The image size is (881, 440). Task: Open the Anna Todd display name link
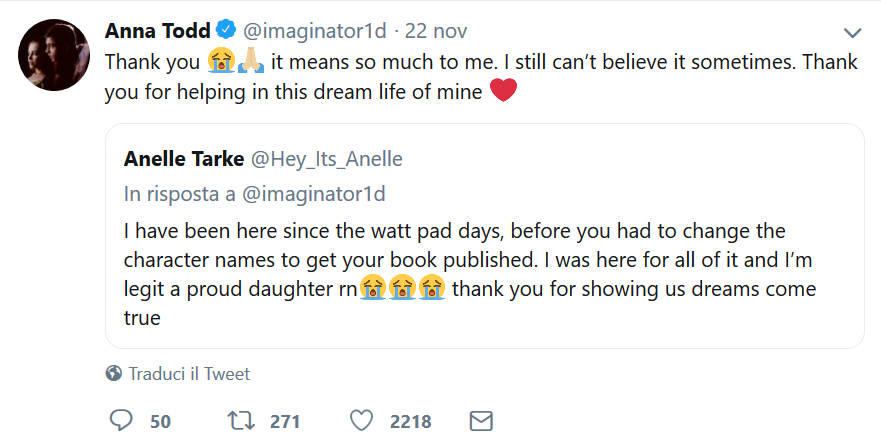tap(157, 30)
